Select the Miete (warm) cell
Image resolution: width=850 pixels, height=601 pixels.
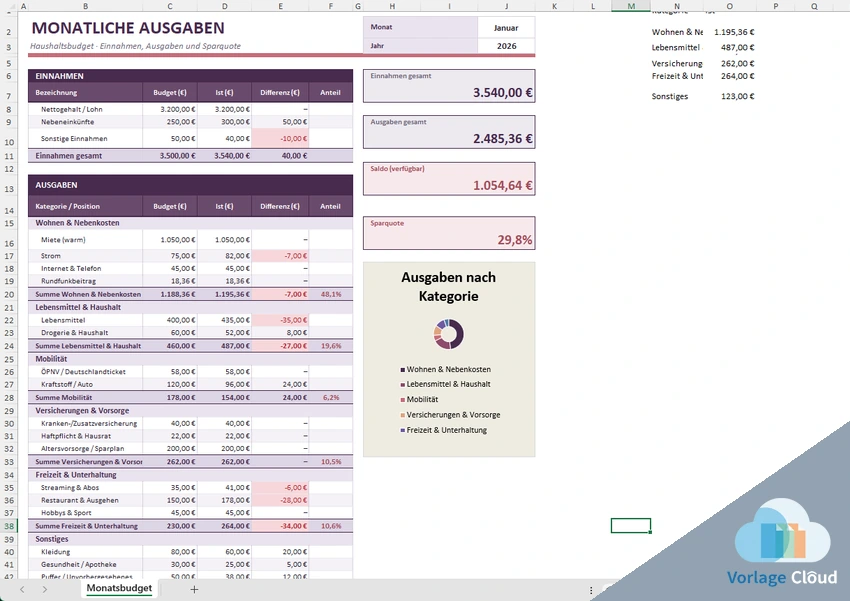[85, 240]
